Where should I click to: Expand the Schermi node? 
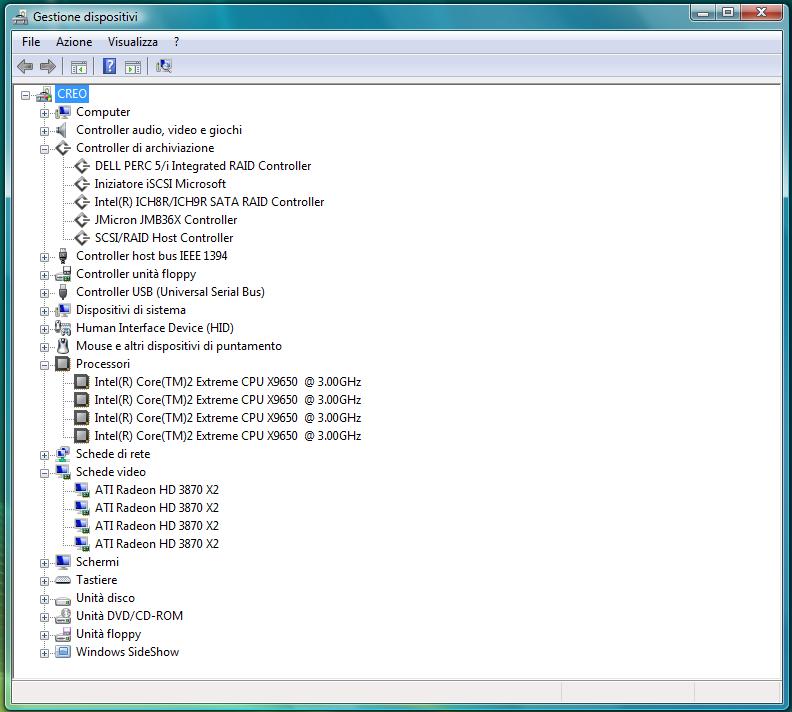[x=44, y=563]
